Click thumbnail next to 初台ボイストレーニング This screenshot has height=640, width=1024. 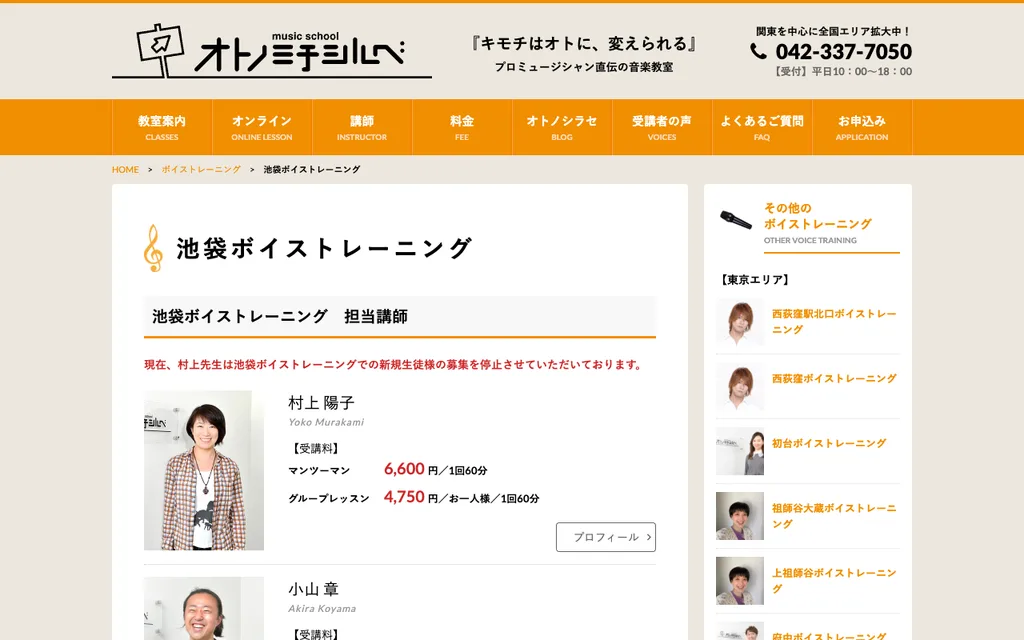click(x=740, y=451)
